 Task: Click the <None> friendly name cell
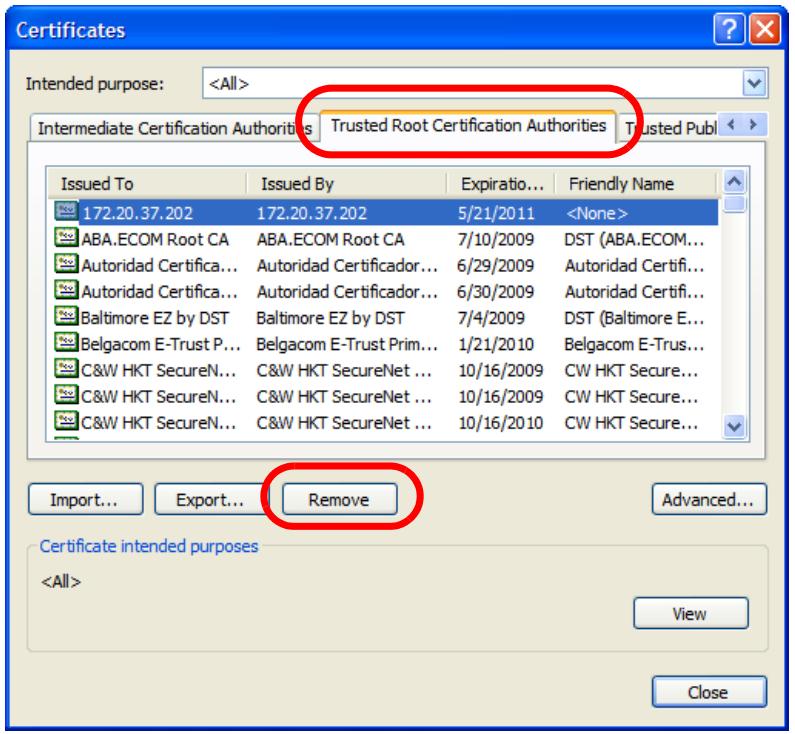[597, 213]
